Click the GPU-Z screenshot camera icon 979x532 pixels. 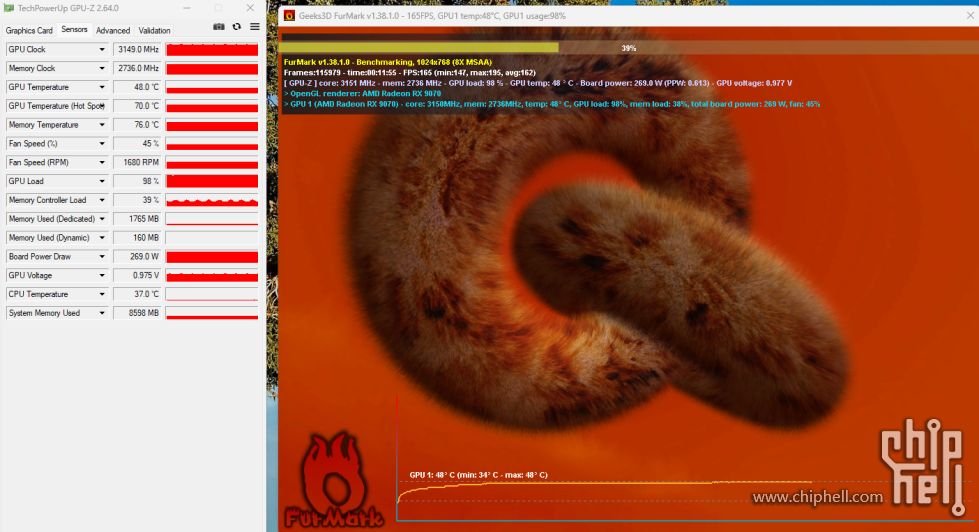[219, 27]
